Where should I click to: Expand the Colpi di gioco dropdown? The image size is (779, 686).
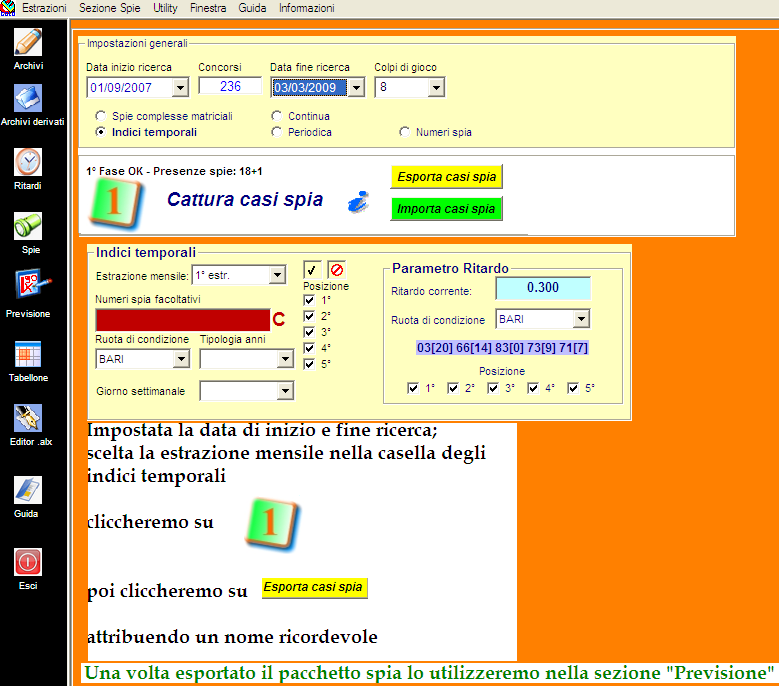(x=436, y=88)
